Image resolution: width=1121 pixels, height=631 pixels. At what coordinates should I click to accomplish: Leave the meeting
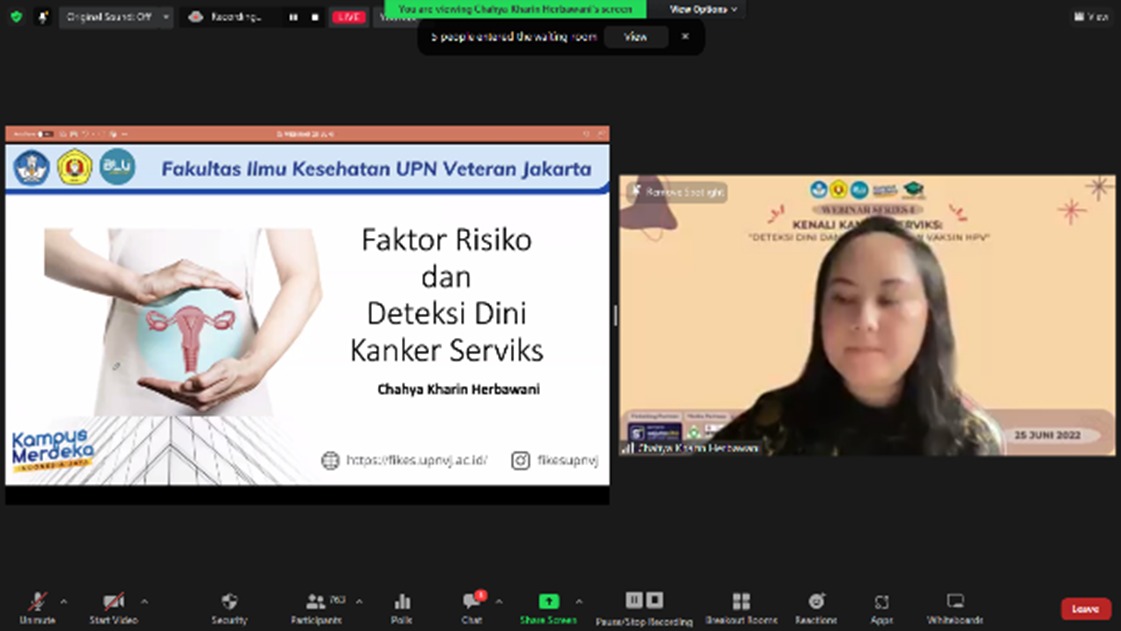point(1085,609)
